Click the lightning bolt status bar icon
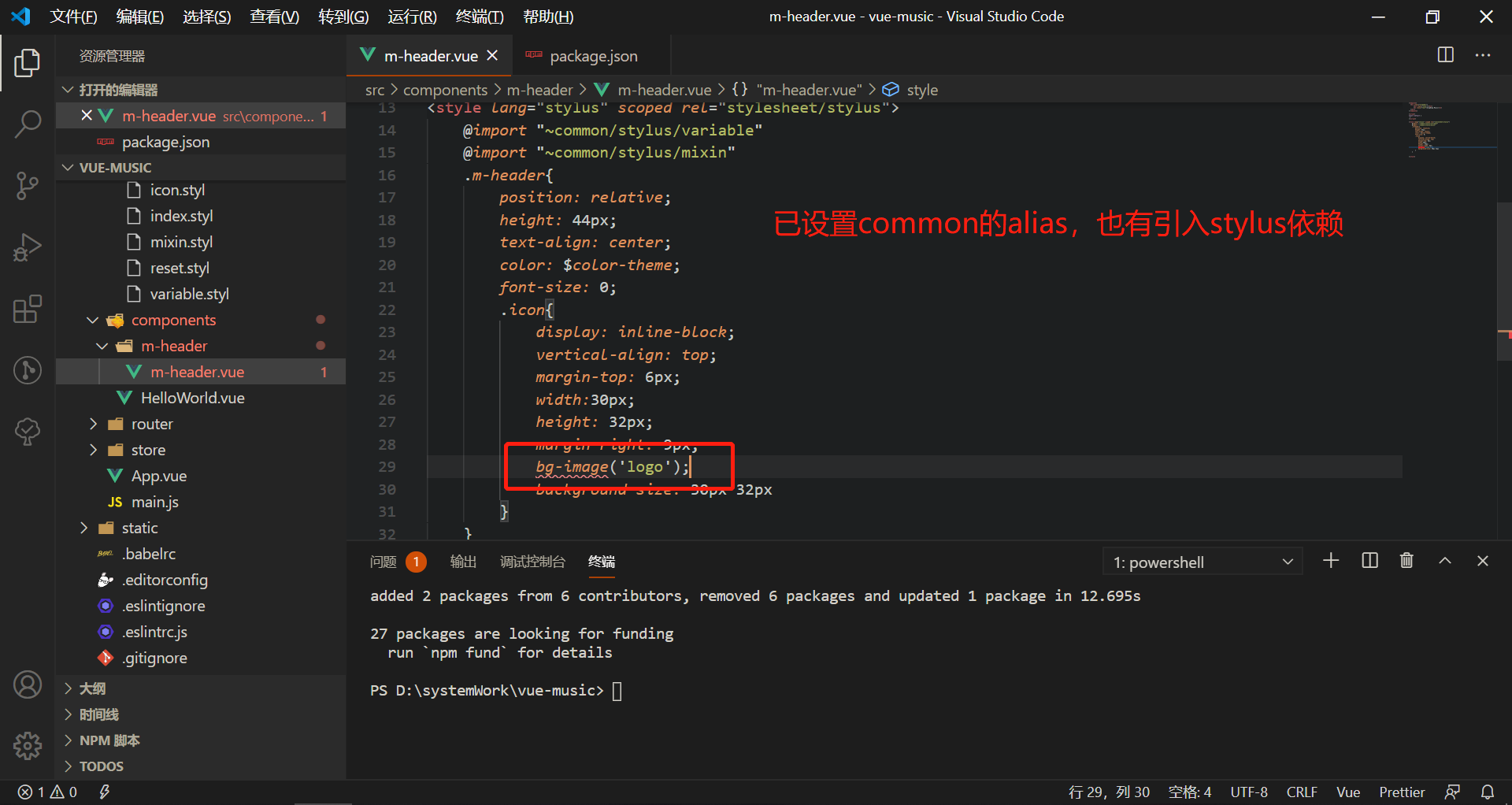Viewport: 1512px width, 805px height. (104, 792)
